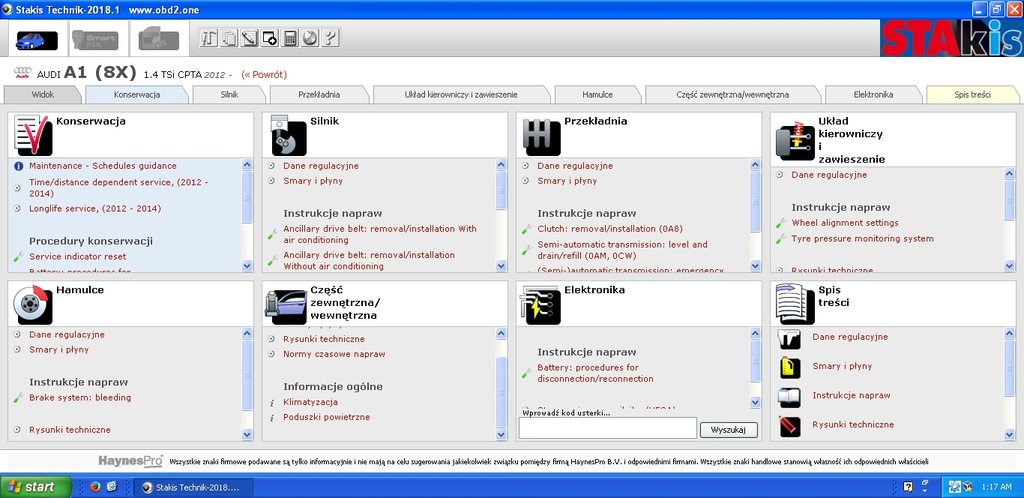Click the copy pages toolbar icon
Screen dimensions: 1024x498
(229, 38)
